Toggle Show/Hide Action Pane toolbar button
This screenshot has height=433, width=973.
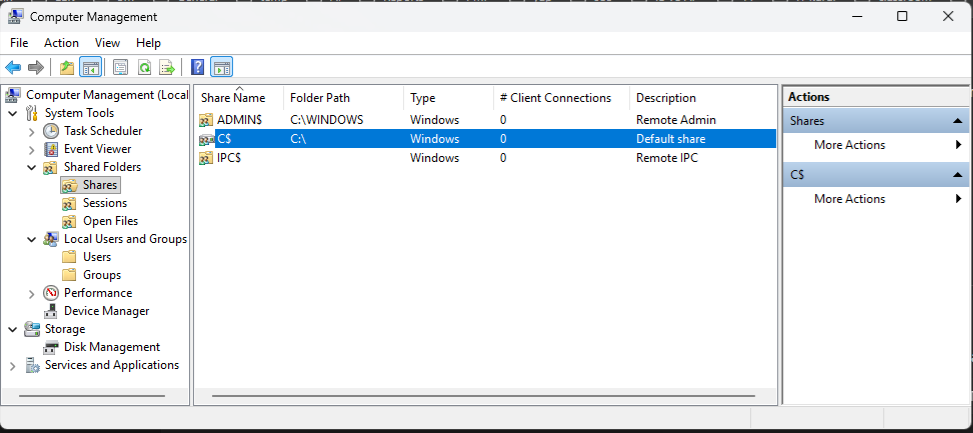[221, 67]
